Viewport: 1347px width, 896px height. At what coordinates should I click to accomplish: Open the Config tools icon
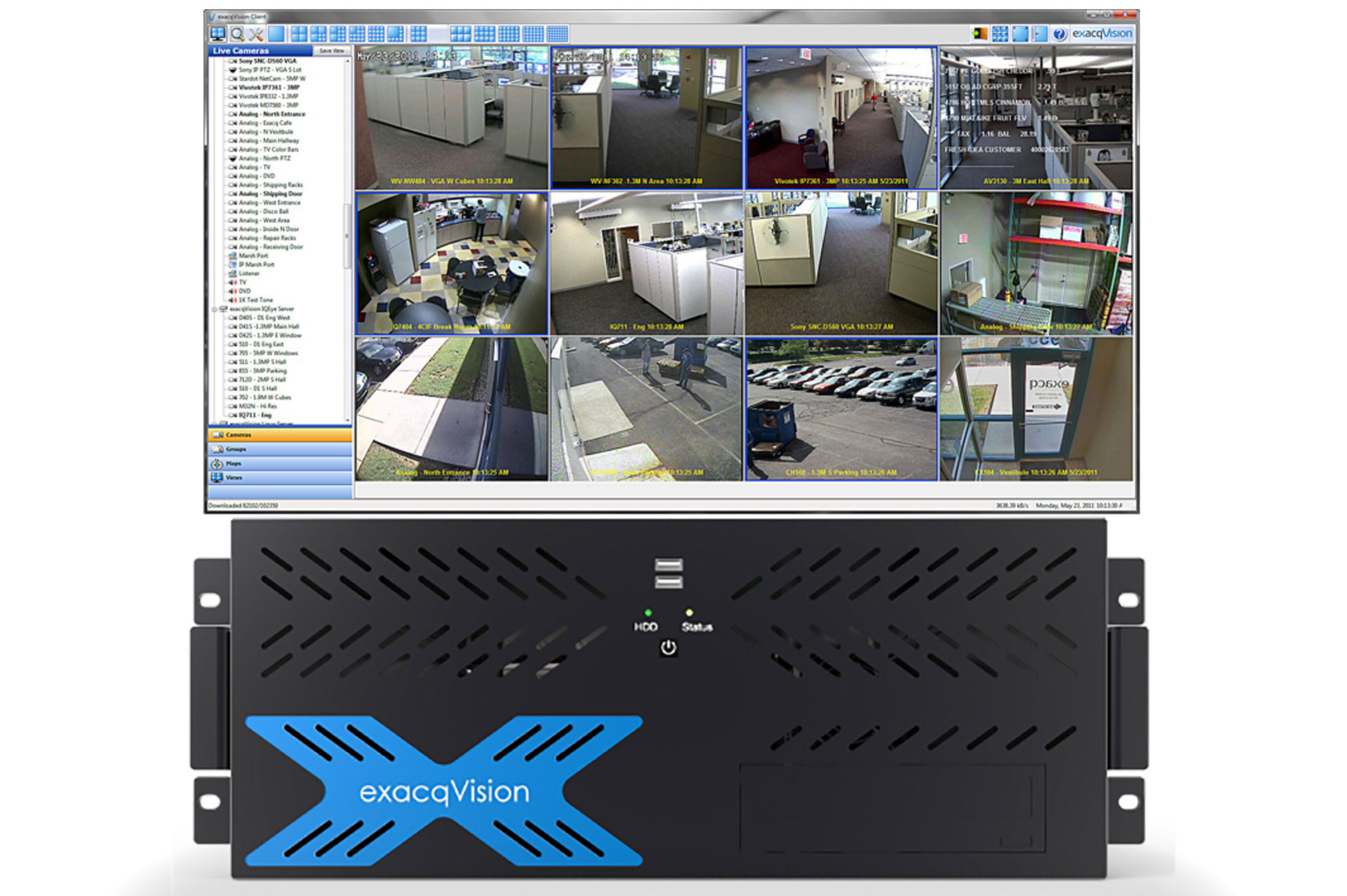[x=256, y=34]
